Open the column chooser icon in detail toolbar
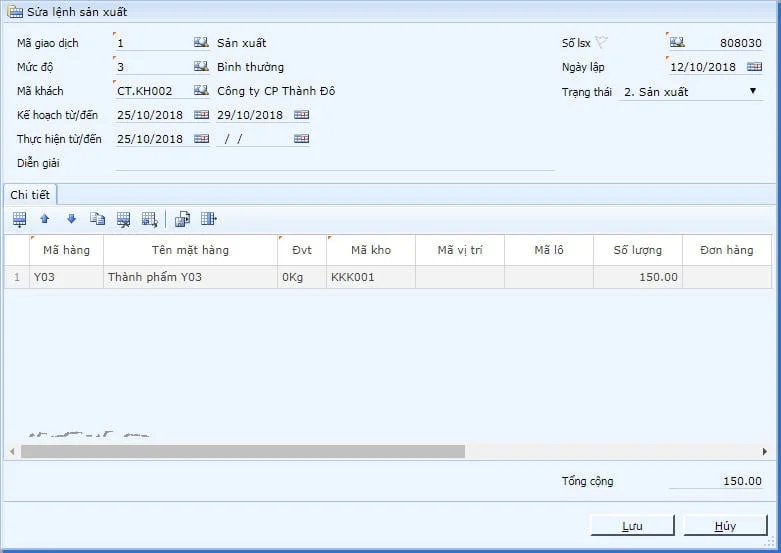 tap(209, 219)
